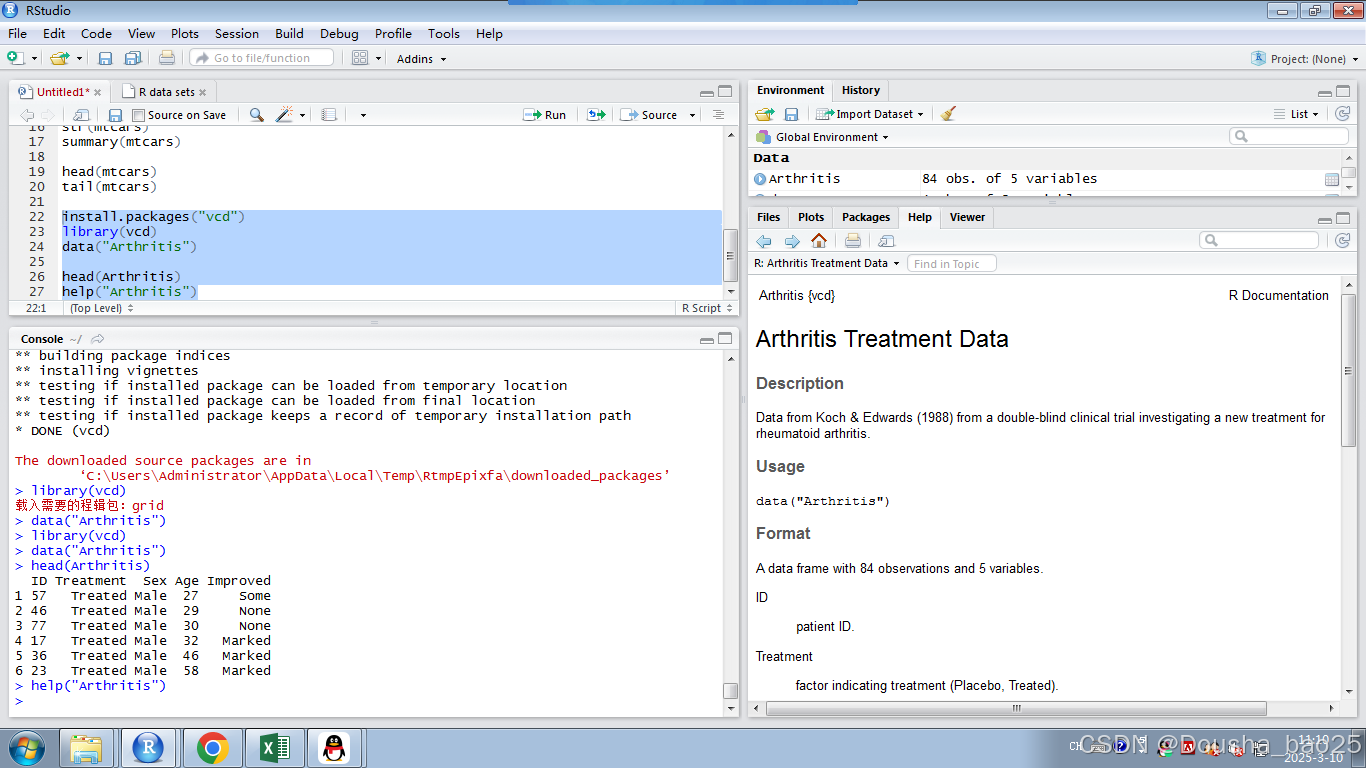Click the compile report notebook icon

329,115
